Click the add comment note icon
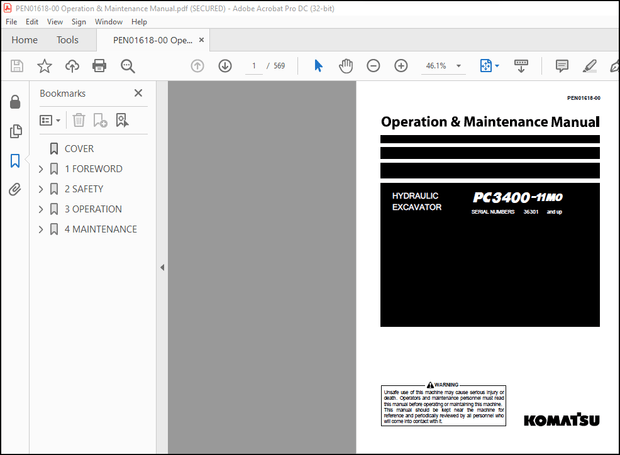Image resolution: width=620 pixels, height=455 pixels. click(x=562, y=66)
